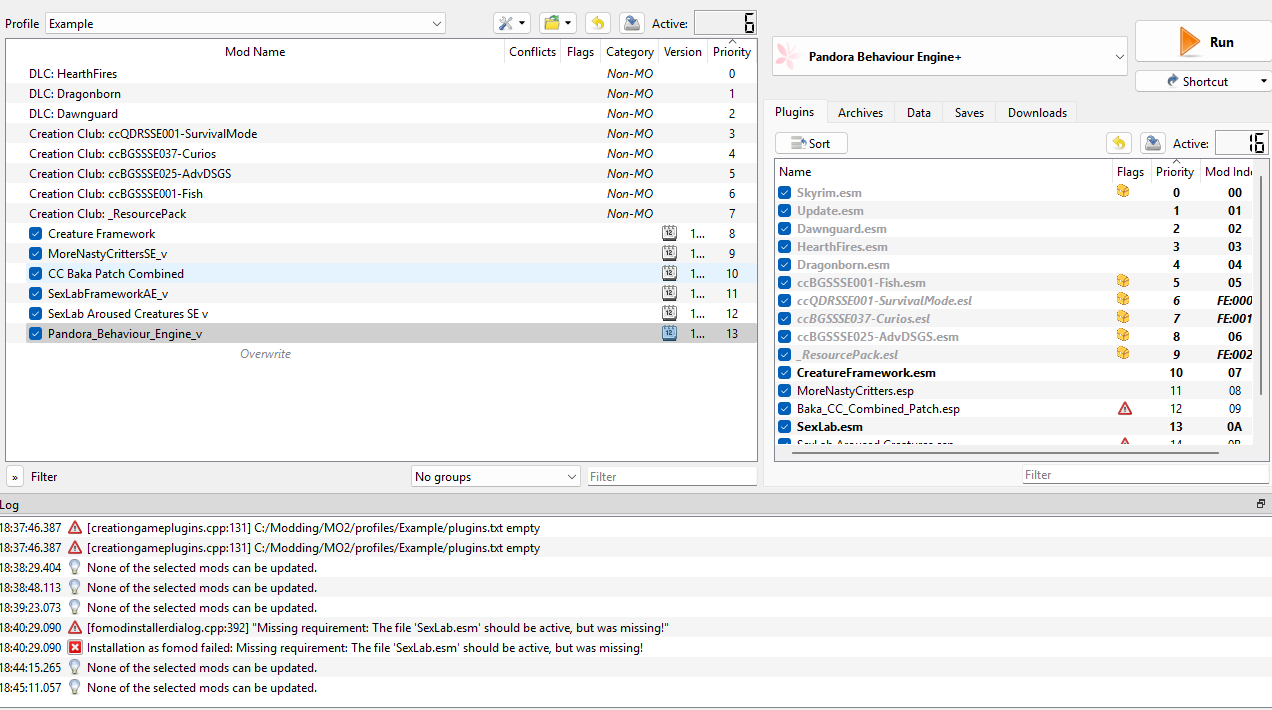The width and height of the screenshot is (1272, 710).
Task: Click create backup icon in Plugins tab
Action: [x=1152, y=143]
